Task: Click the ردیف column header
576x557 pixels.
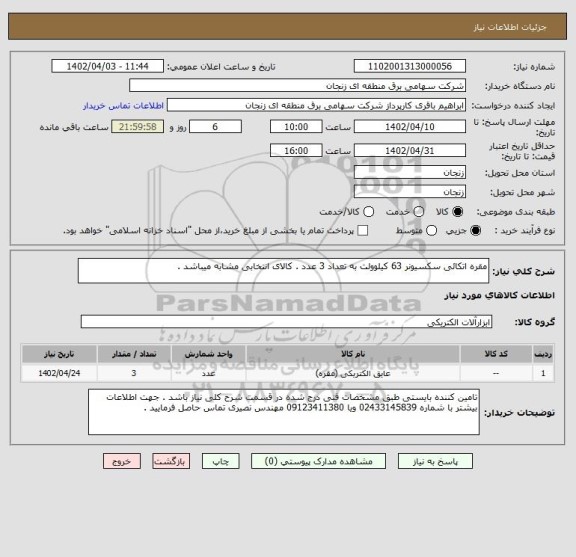Action: 543,354
